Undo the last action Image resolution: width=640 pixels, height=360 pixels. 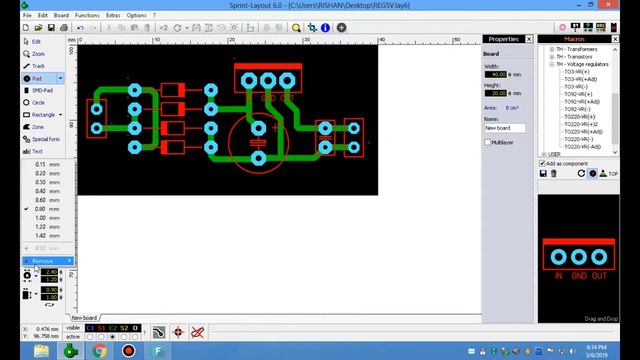[x=80, y=28]
